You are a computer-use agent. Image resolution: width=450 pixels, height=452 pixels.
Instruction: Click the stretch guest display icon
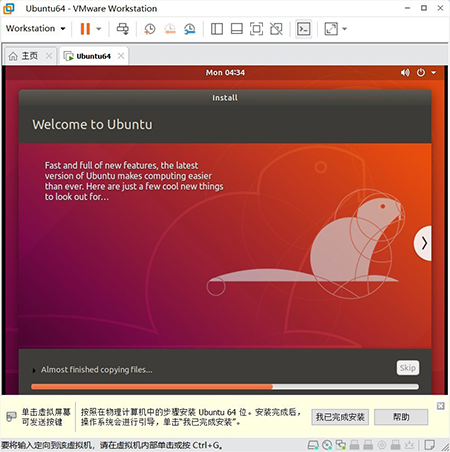point(331,29)
